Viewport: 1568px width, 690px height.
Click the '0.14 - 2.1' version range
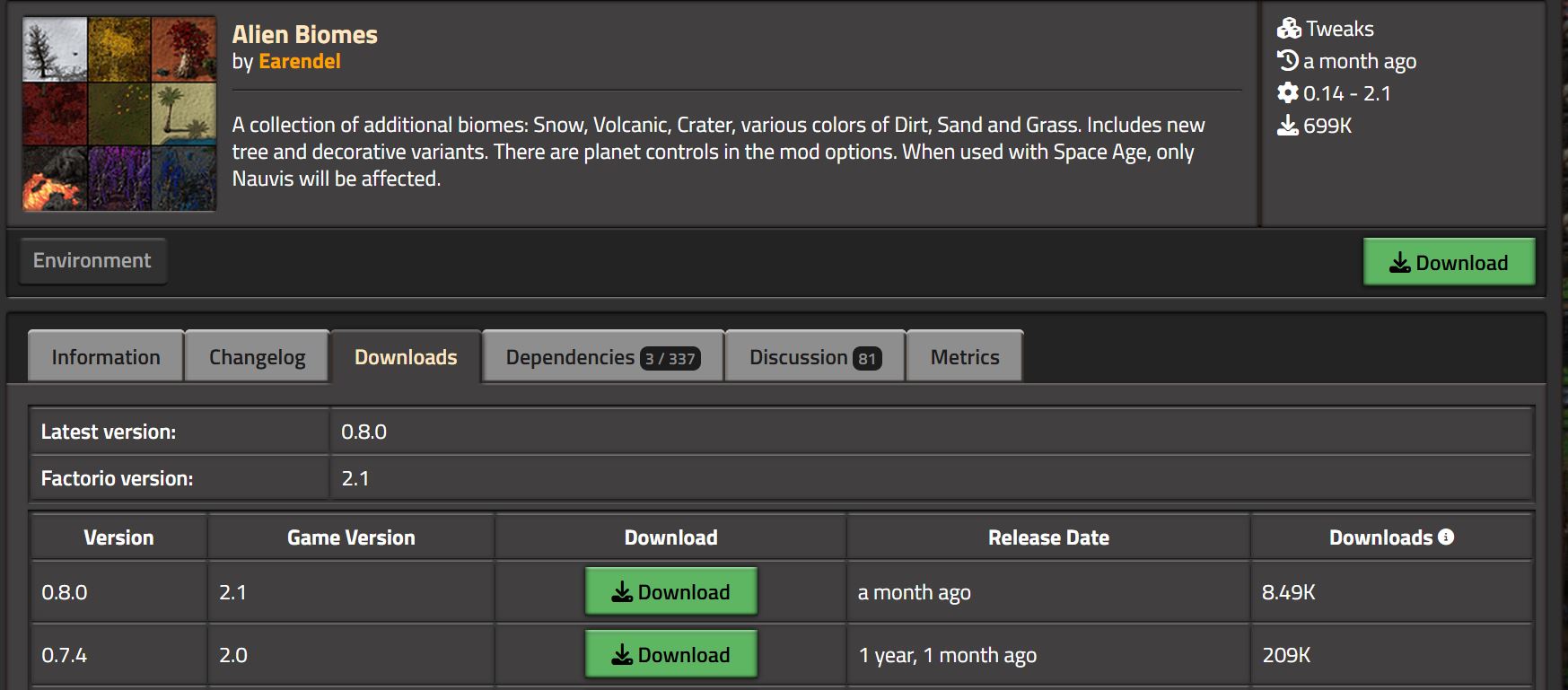click(1347, 93)
